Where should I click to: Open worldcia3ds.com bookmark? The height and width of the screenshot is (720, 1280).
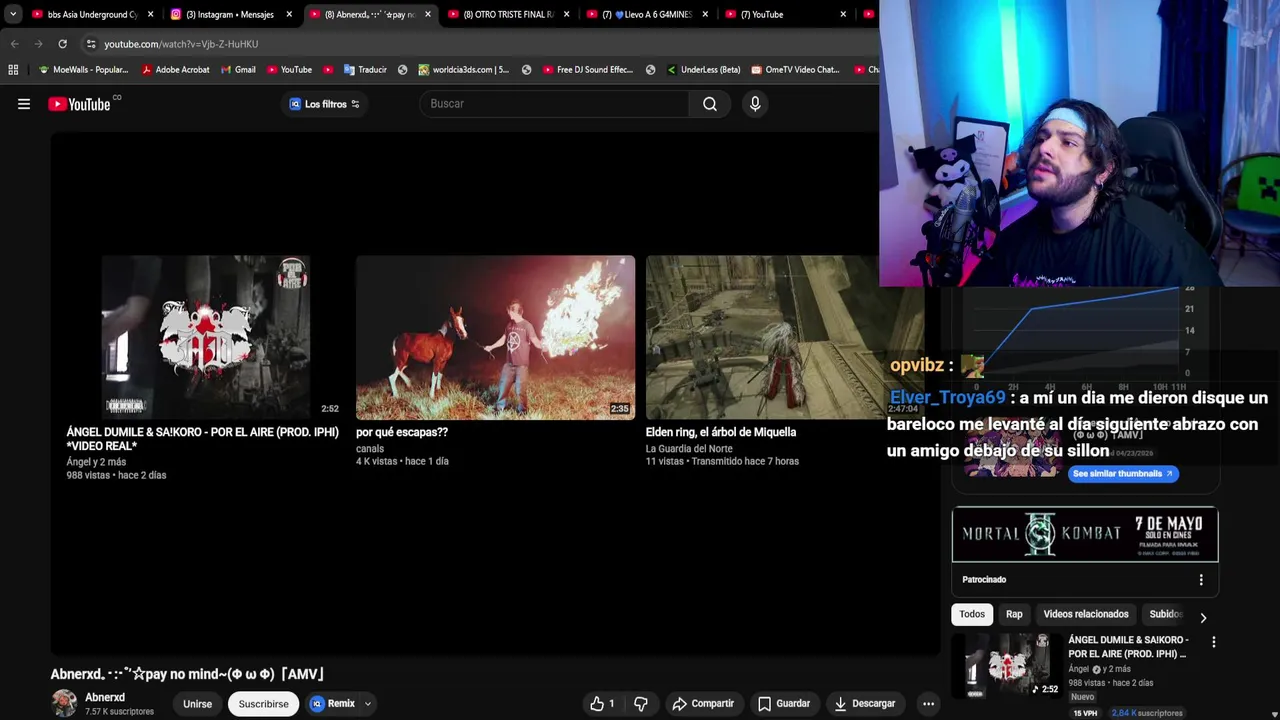463,70
